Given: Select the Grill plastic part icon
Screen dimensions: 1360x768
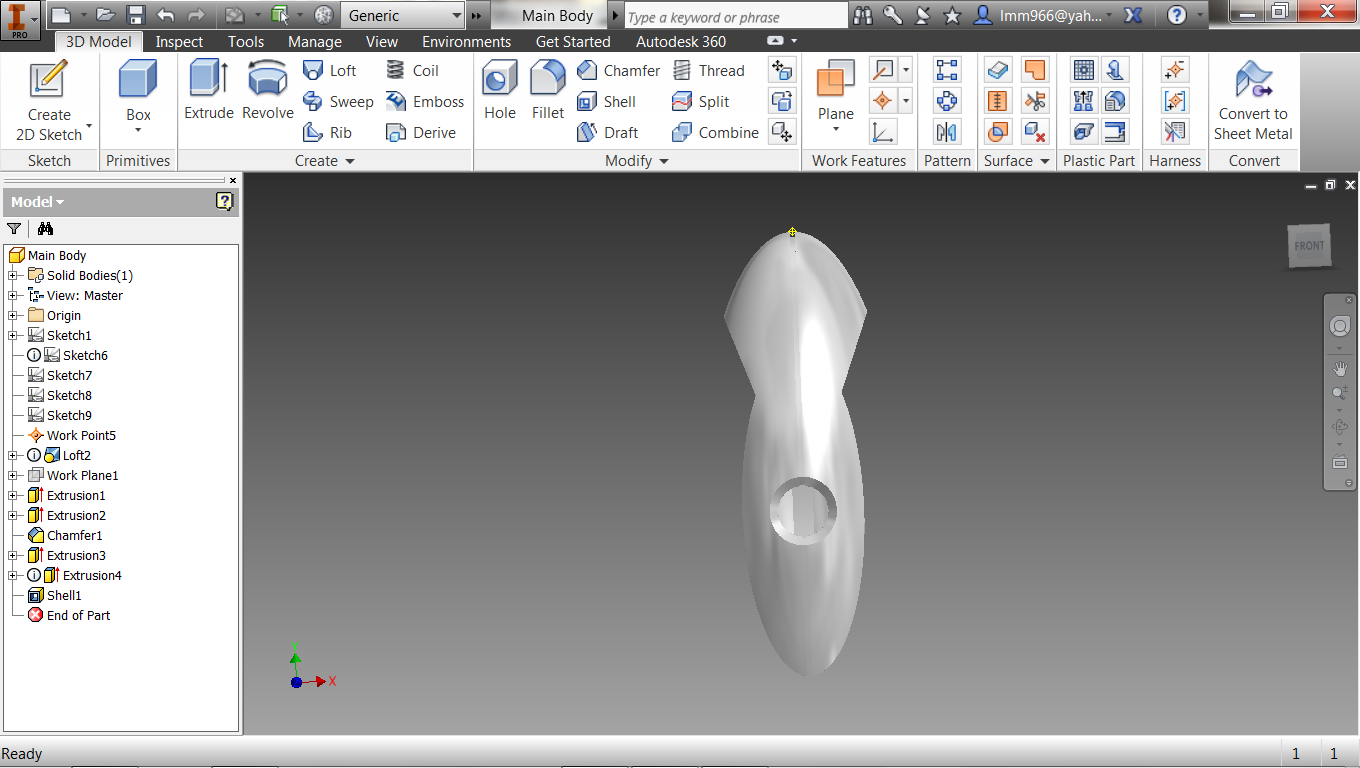Looking at the screenshot, I should coord(1083,70).
